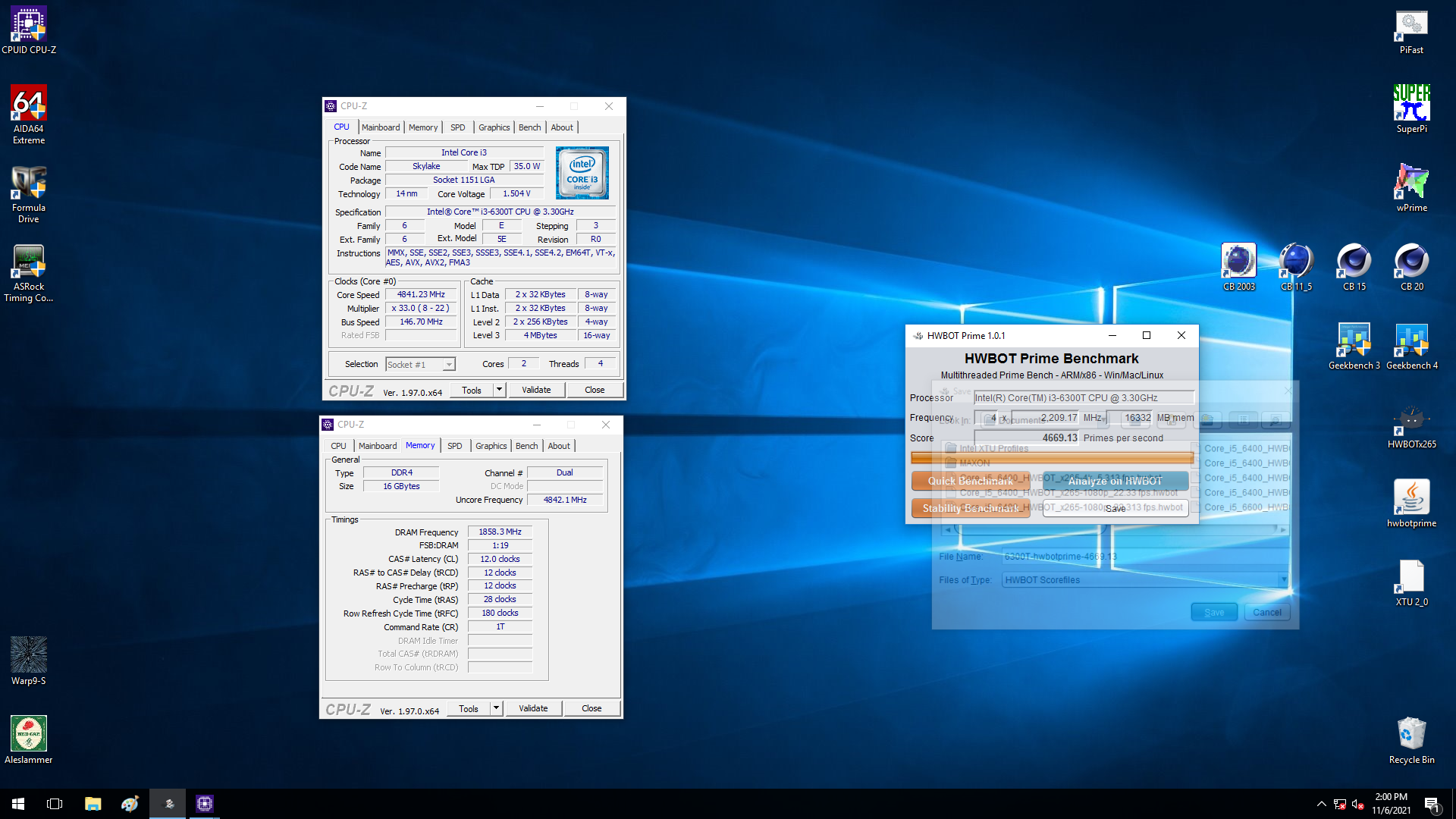
Task: Open the SPD tab in the lower CPU-Z window
Action: click(455, 446)
